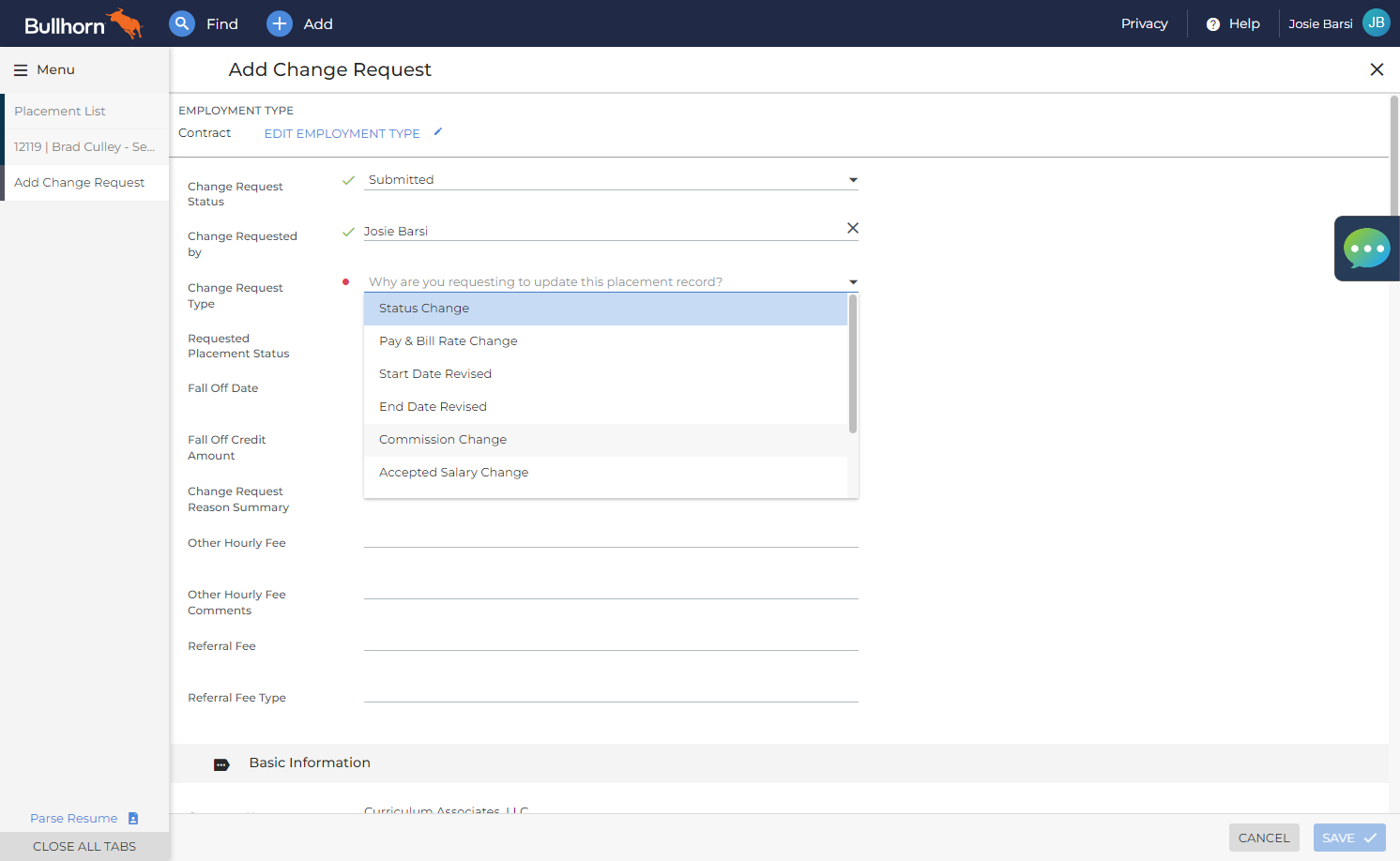Click Parse Resume document icon
The width and height of the screenshot is (1400, 861).
[133, 818]
